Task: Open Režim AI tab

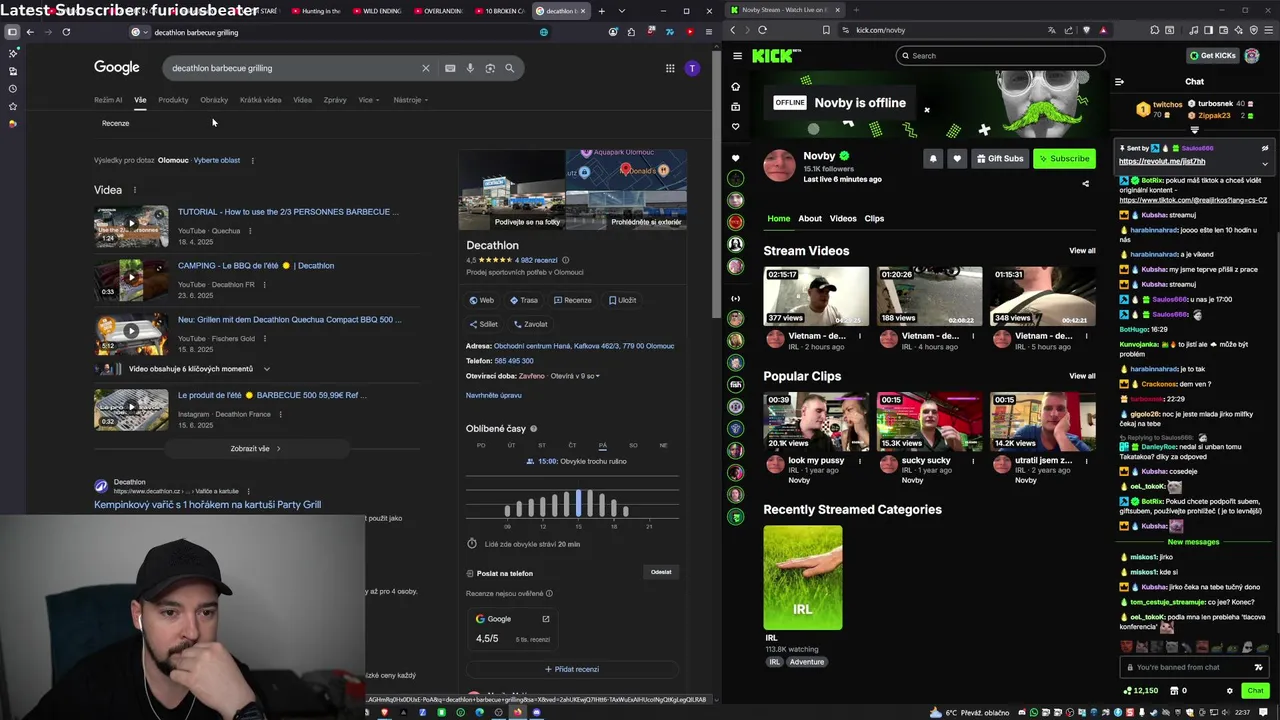Action: (x=108, y=100)
